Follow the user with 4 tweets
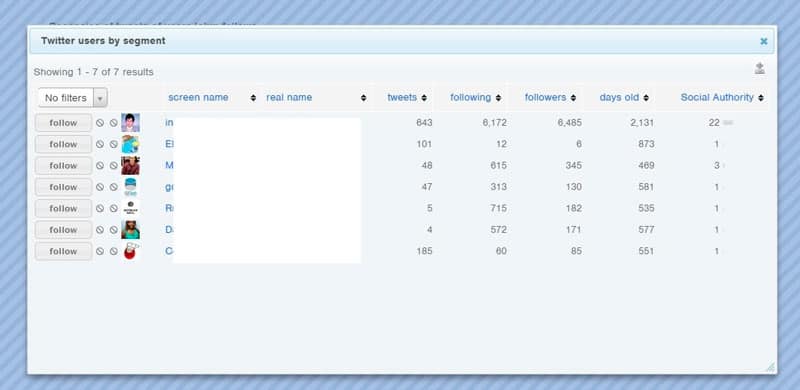Image resolution: width=800 pixels, height=390 pixels. (63, 230)
